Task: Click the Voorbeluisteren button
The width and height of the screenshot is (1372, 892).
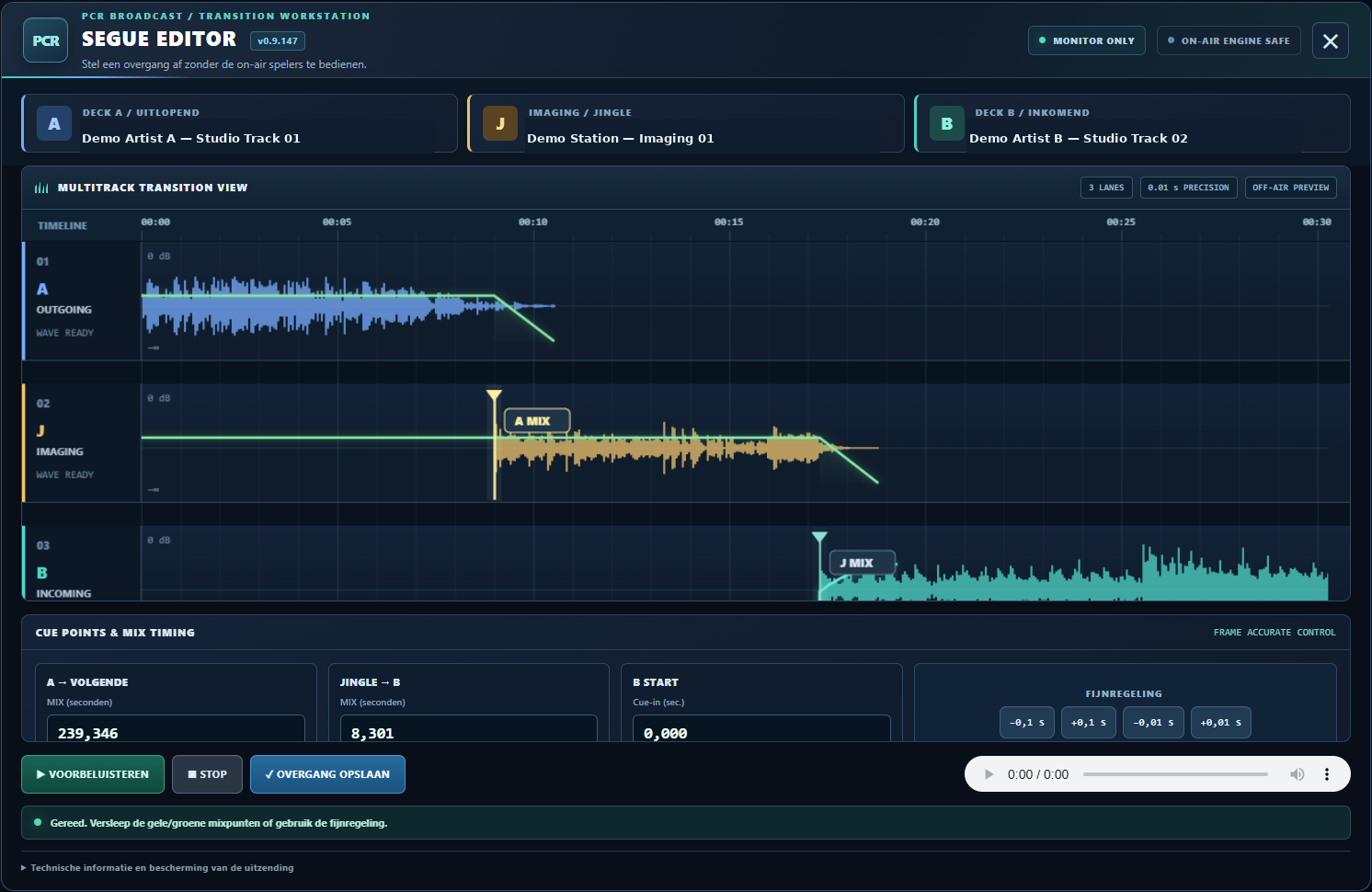Action: coord(93,774)
